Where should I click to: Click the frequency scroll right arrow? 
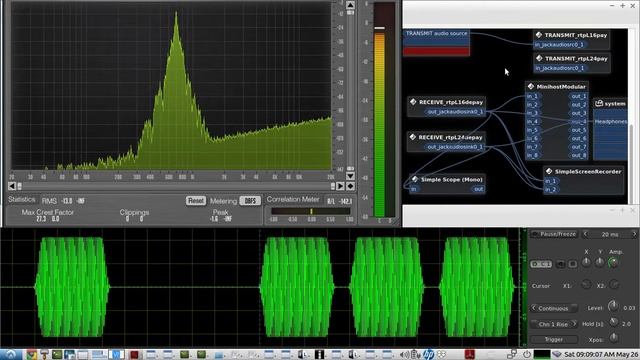[x=340, y=186]
